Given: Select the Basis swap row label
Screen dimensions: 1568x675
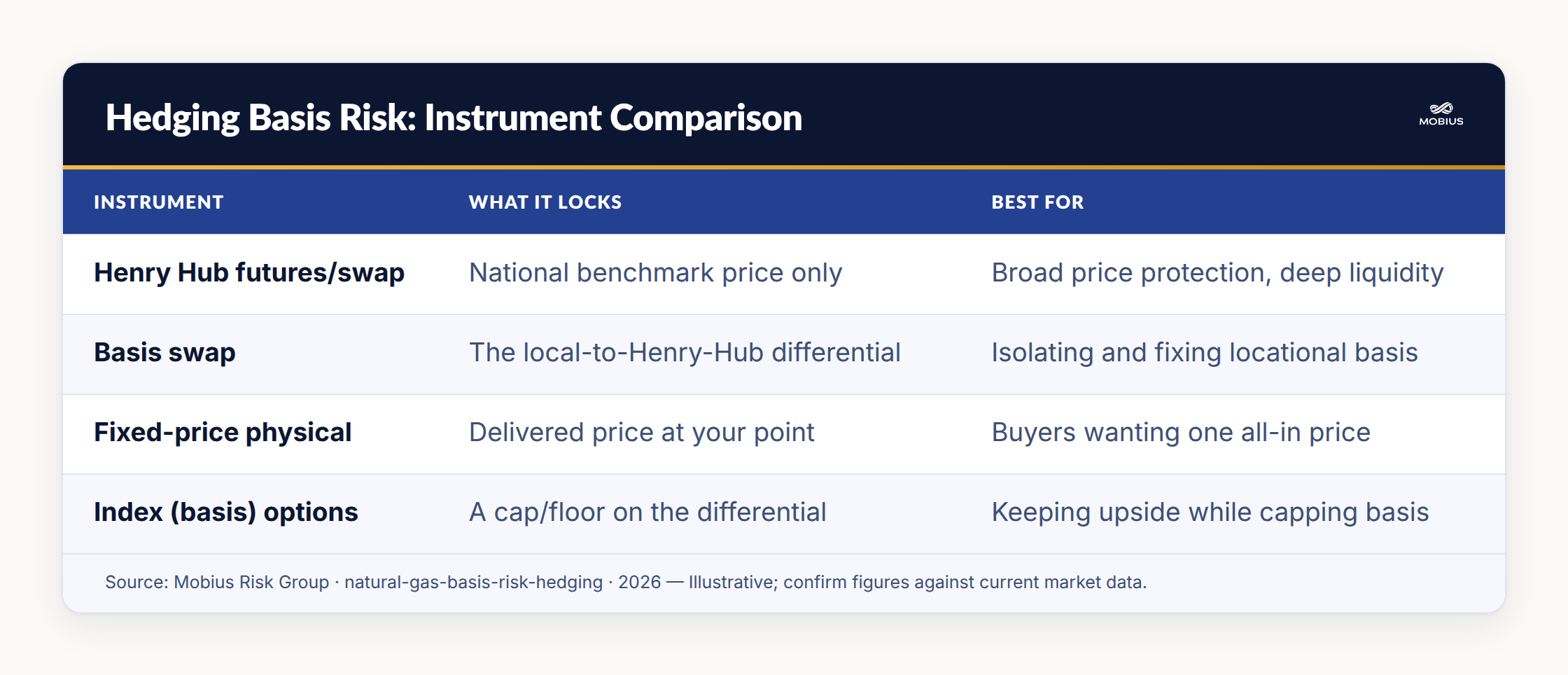Looking at the screenshot, I should click(164, 353).
